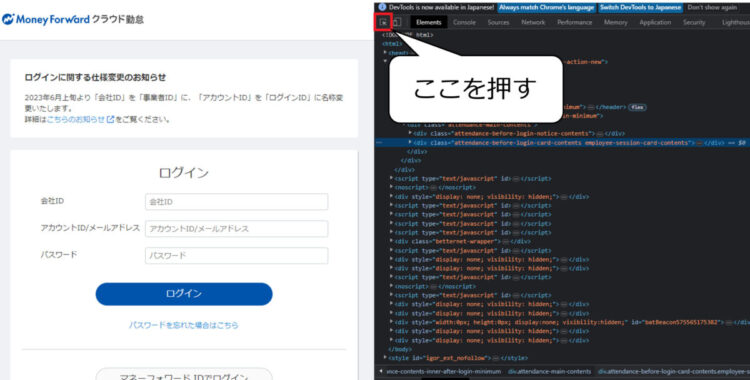Select div.attendance-main-contents in the breadcrumb bar
Screen dimensions: 750x380
[x=550, y=371]
